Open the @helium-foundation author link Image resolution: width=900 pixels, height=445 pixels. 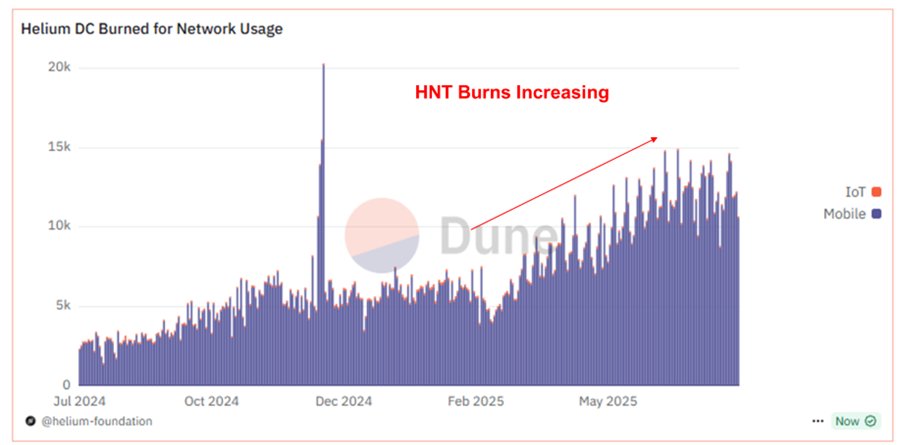96,421
